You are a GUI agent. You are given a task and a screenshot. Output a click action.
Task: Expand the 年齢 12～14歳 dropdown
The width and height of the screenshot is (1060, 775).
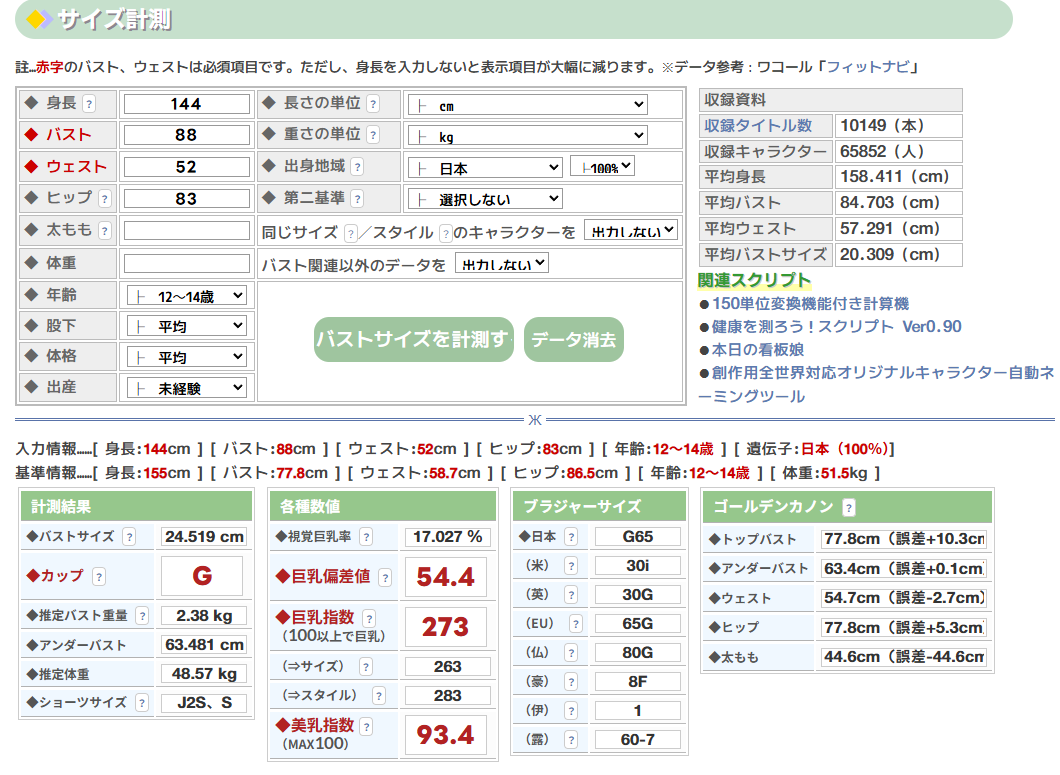coord(187,296)
